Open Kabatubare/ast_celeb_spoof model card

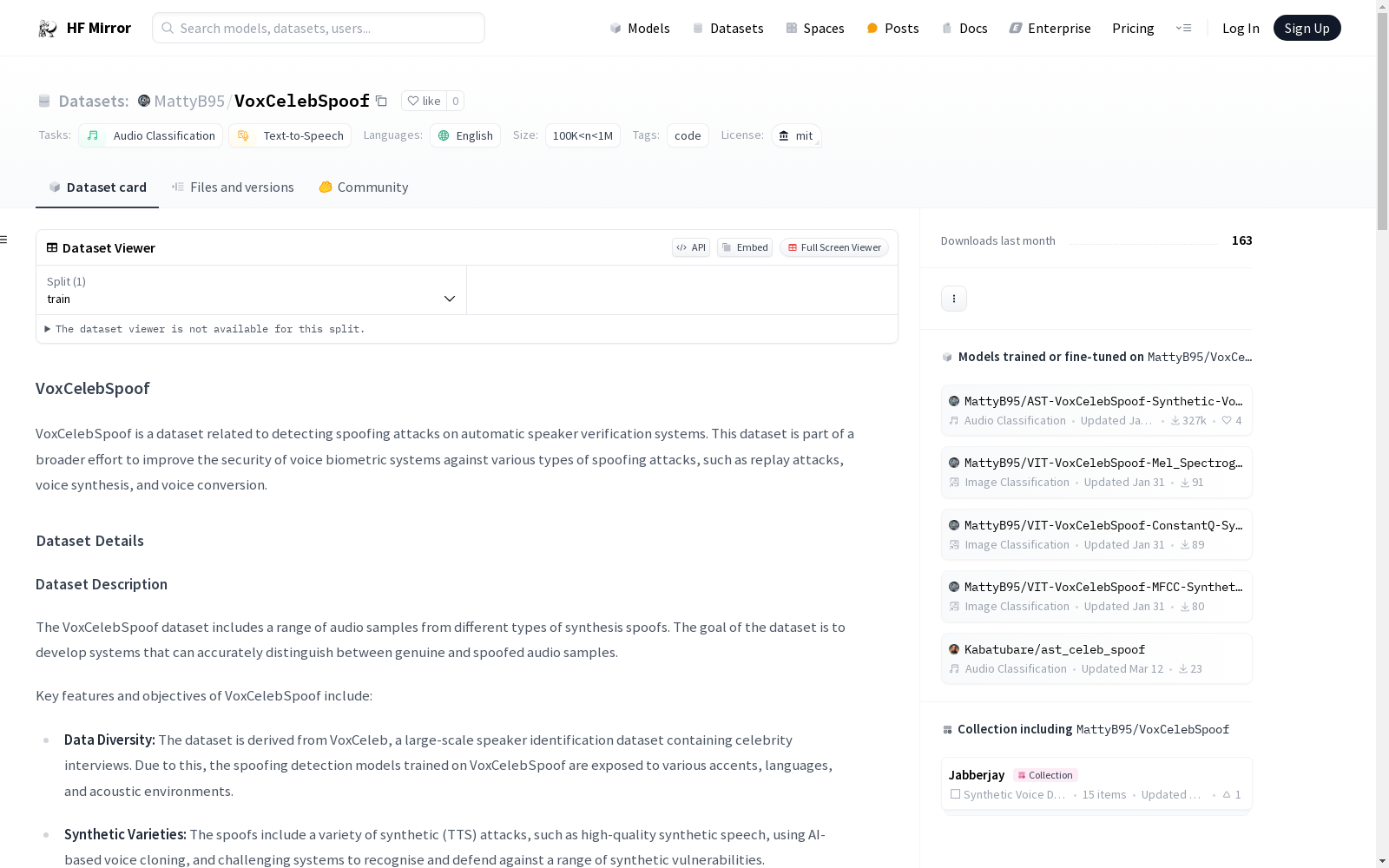(1096, 659)
